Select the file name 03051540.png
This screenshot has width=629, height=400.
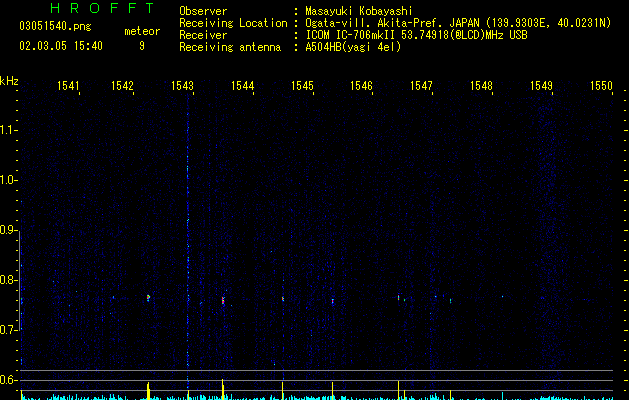click(55, 26)
